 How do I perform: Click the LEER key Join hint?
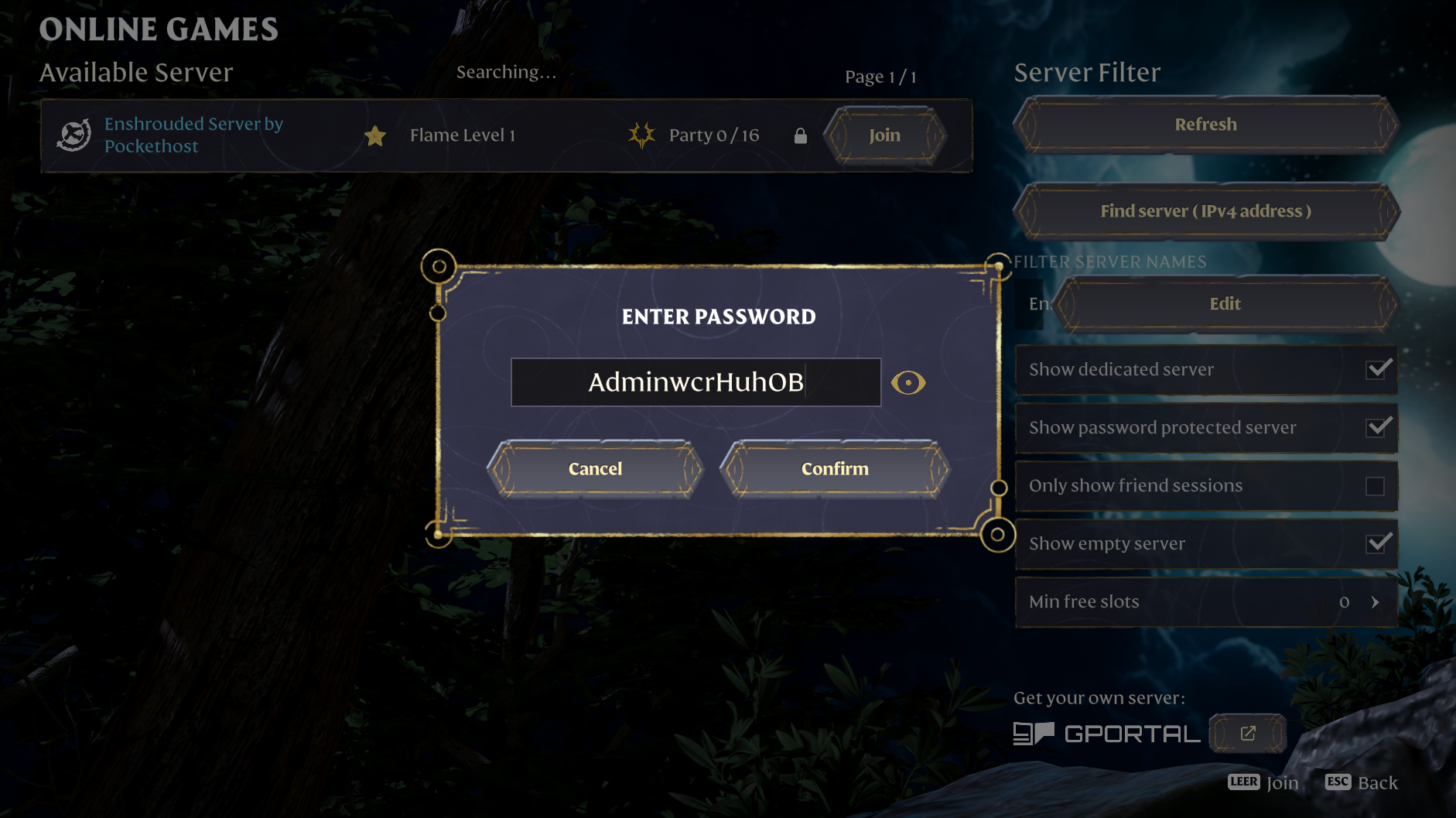pyautogui.click(x=1263, y=782)
